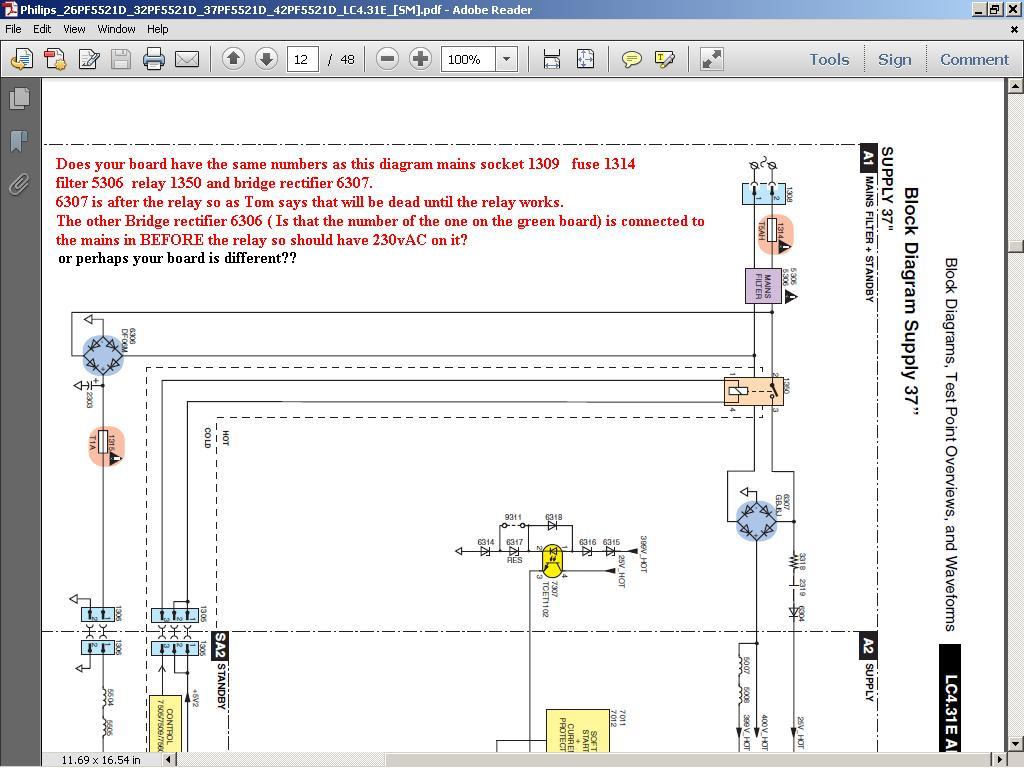
Task: Click the page size 11.69 x 16.54 in
Action: (x=101, y=760)
